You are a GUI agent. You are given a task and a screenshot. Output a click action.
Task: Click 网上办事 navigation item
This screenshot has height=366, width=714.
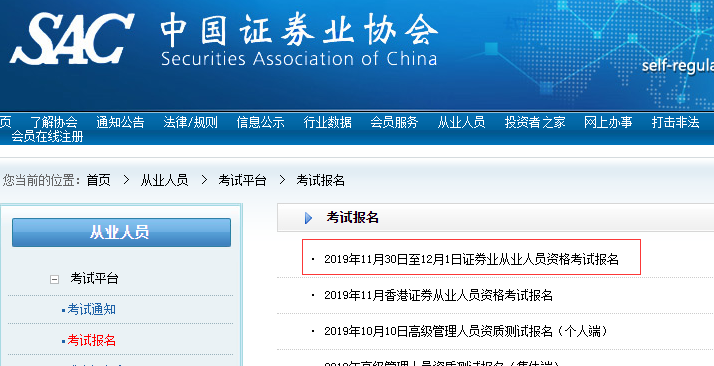click(x=608, y=122)
